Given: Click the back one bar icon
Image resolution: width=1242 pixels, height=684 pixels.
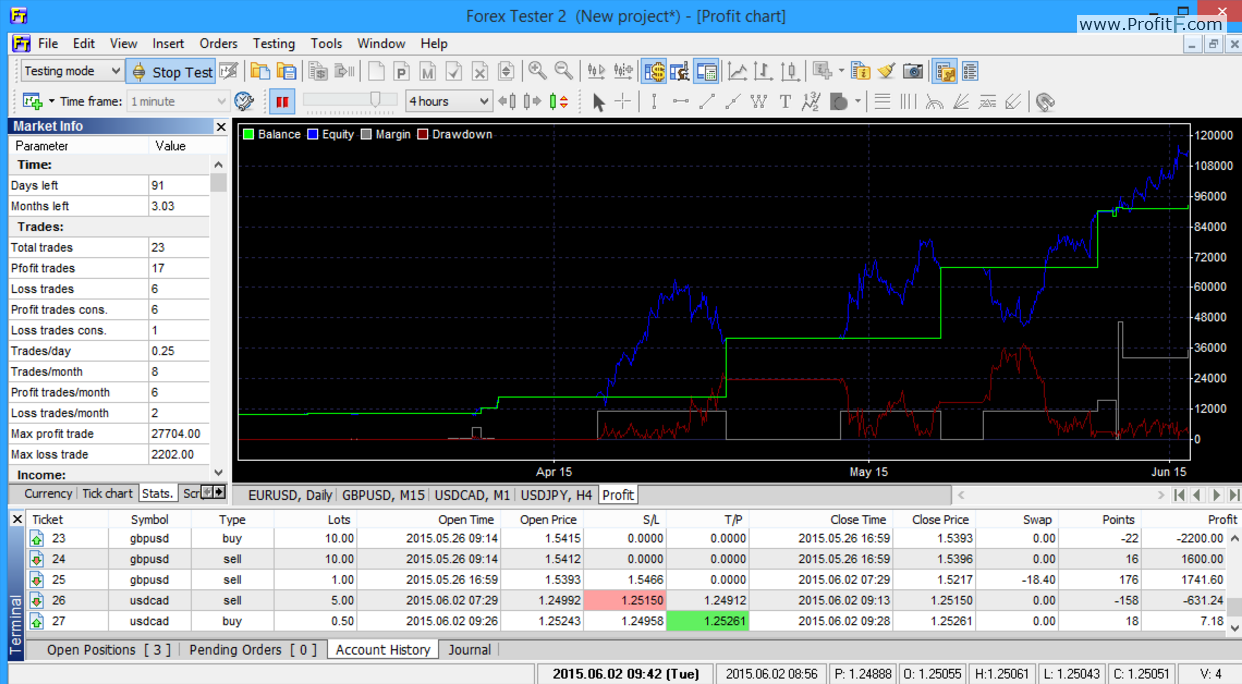Looking at the screenshot, I should [x=507, y=101].
